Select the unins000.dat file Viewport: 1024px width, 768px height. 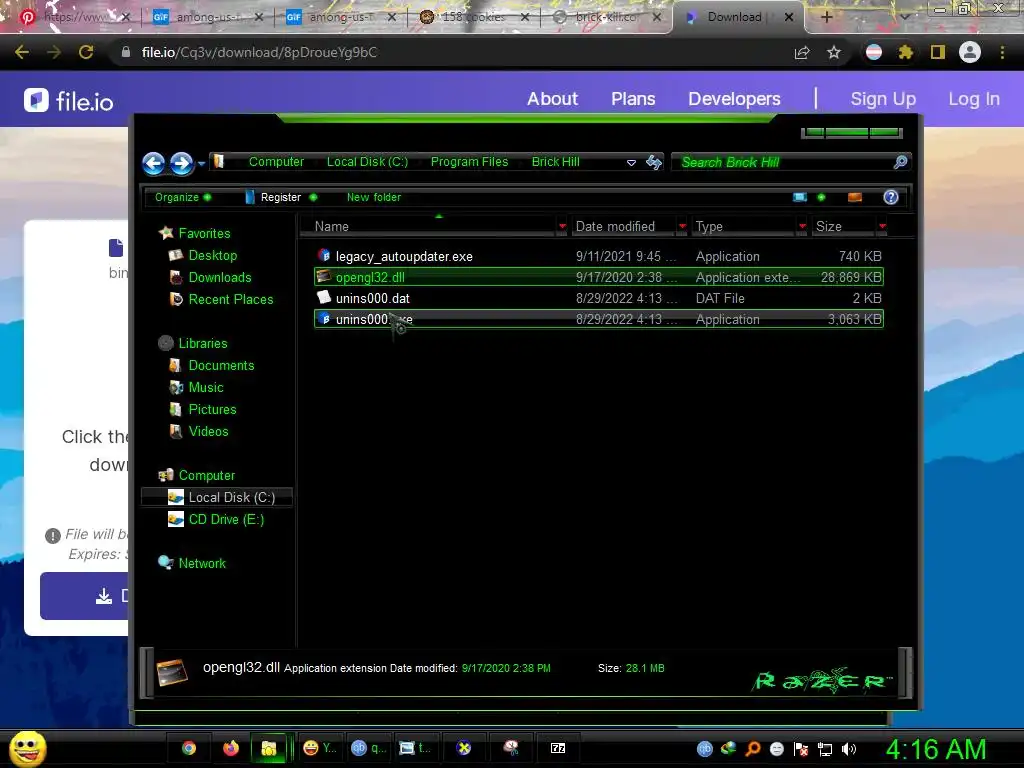tap(599, 298)
